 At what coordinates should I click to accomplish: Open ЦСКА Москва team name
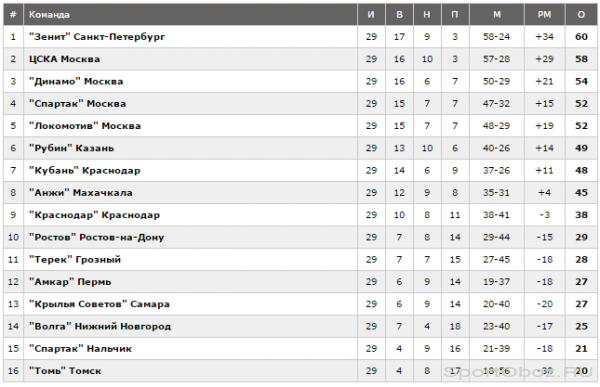point(64,59)
